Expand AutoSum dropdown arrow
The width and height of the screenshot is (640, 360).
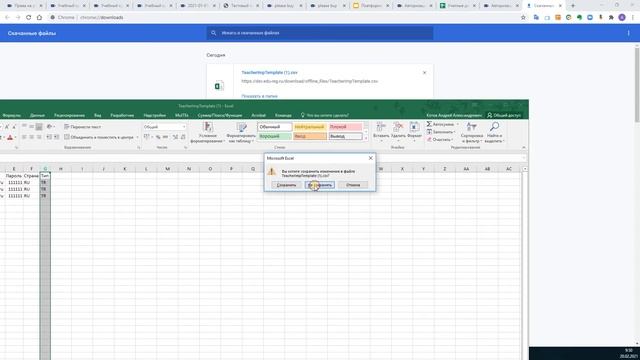[x=458, y=124]
